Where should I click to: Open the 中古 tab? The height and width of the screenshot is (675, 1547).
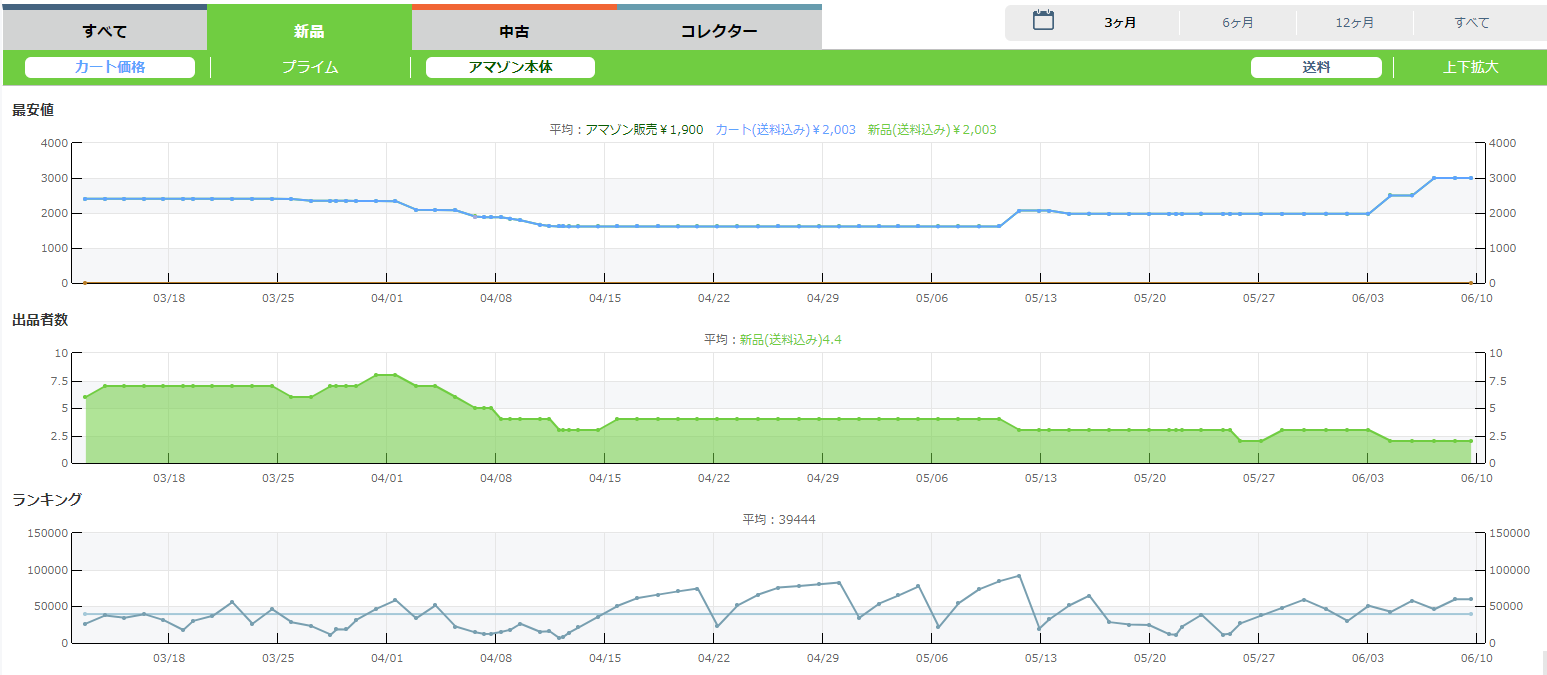click(514, 30)
